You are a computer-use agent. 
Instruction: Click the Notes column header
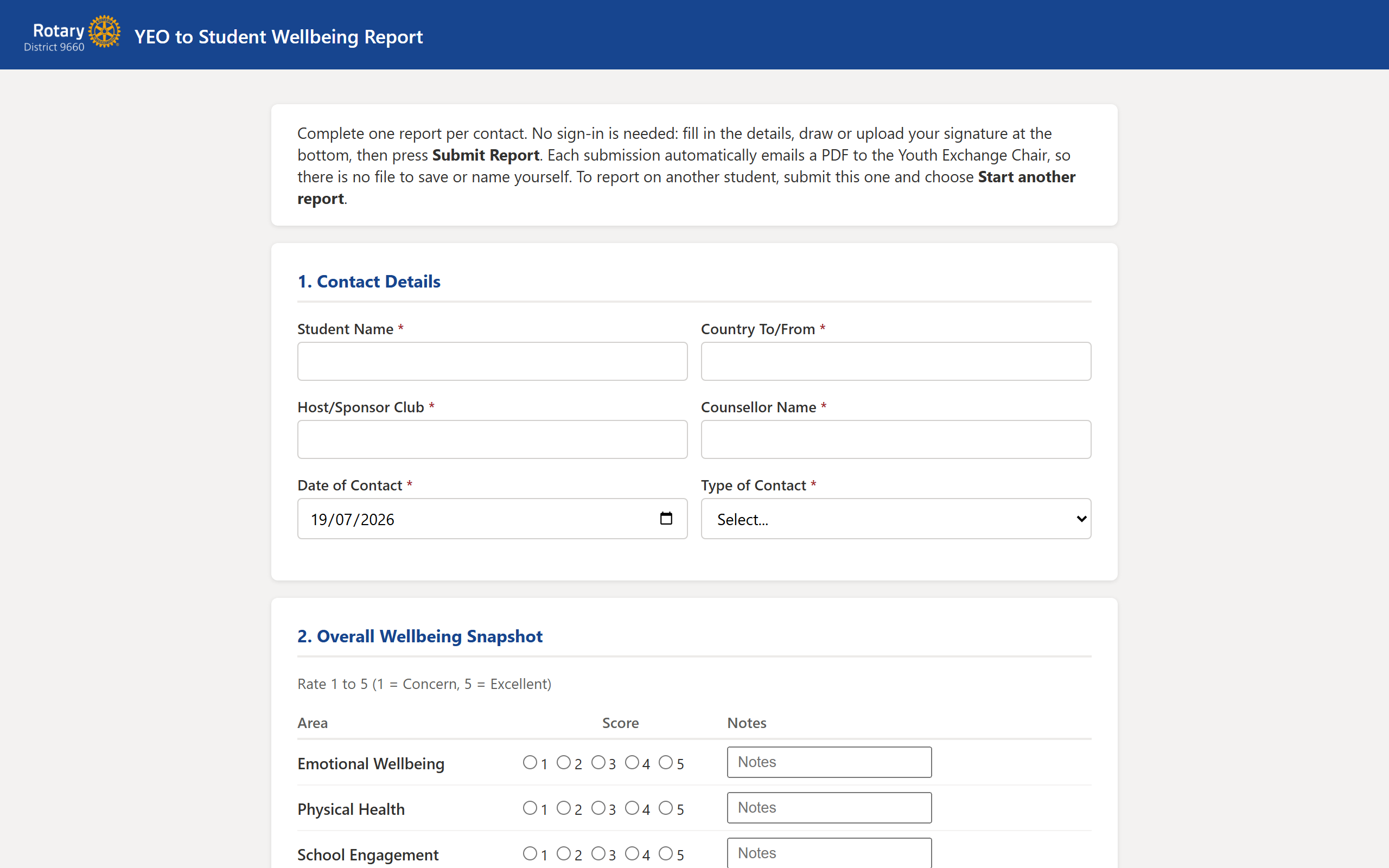[x=747, y=723]
